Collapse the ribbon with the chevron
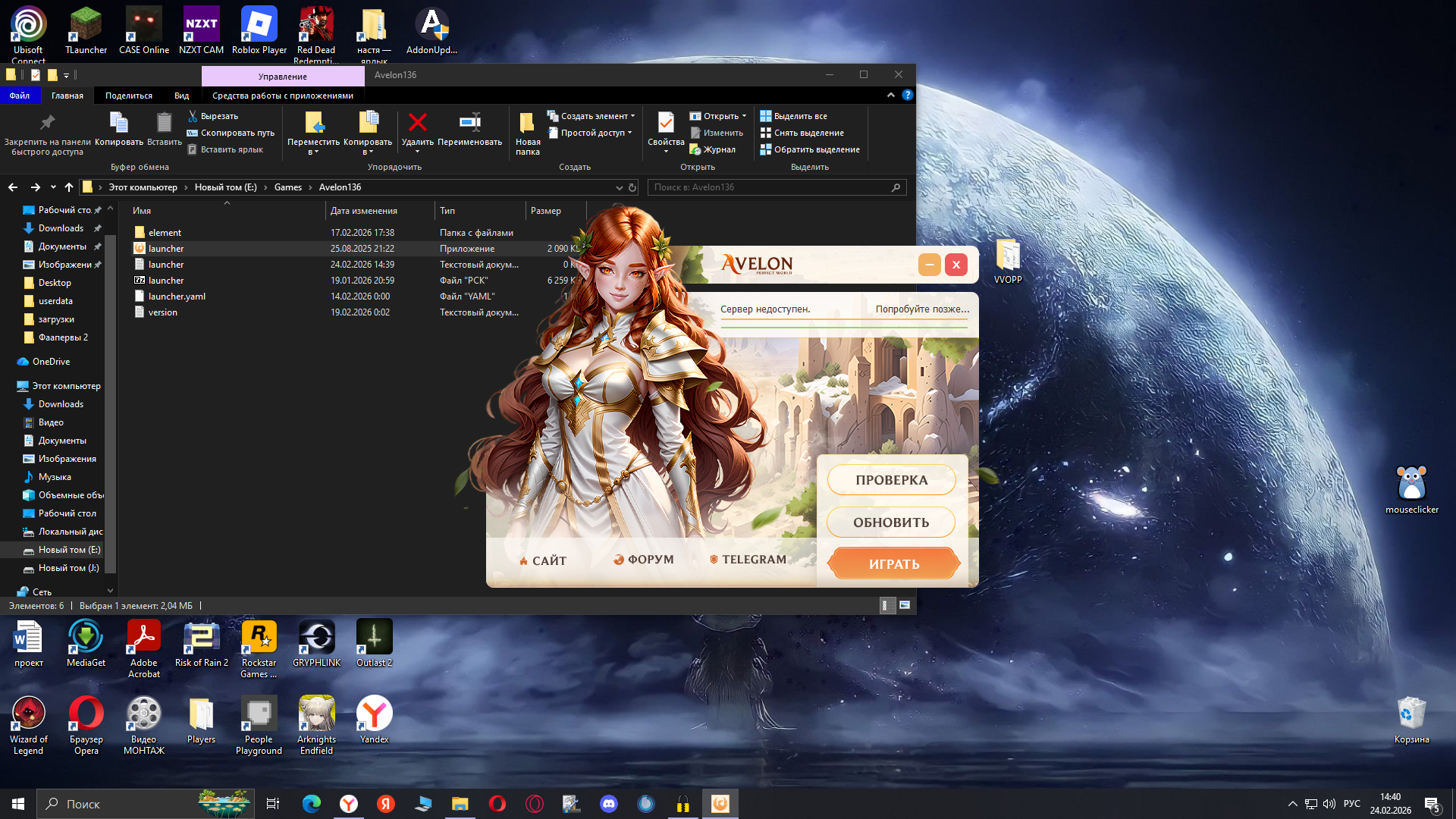1456x819 pixels. tap(890, 96)
